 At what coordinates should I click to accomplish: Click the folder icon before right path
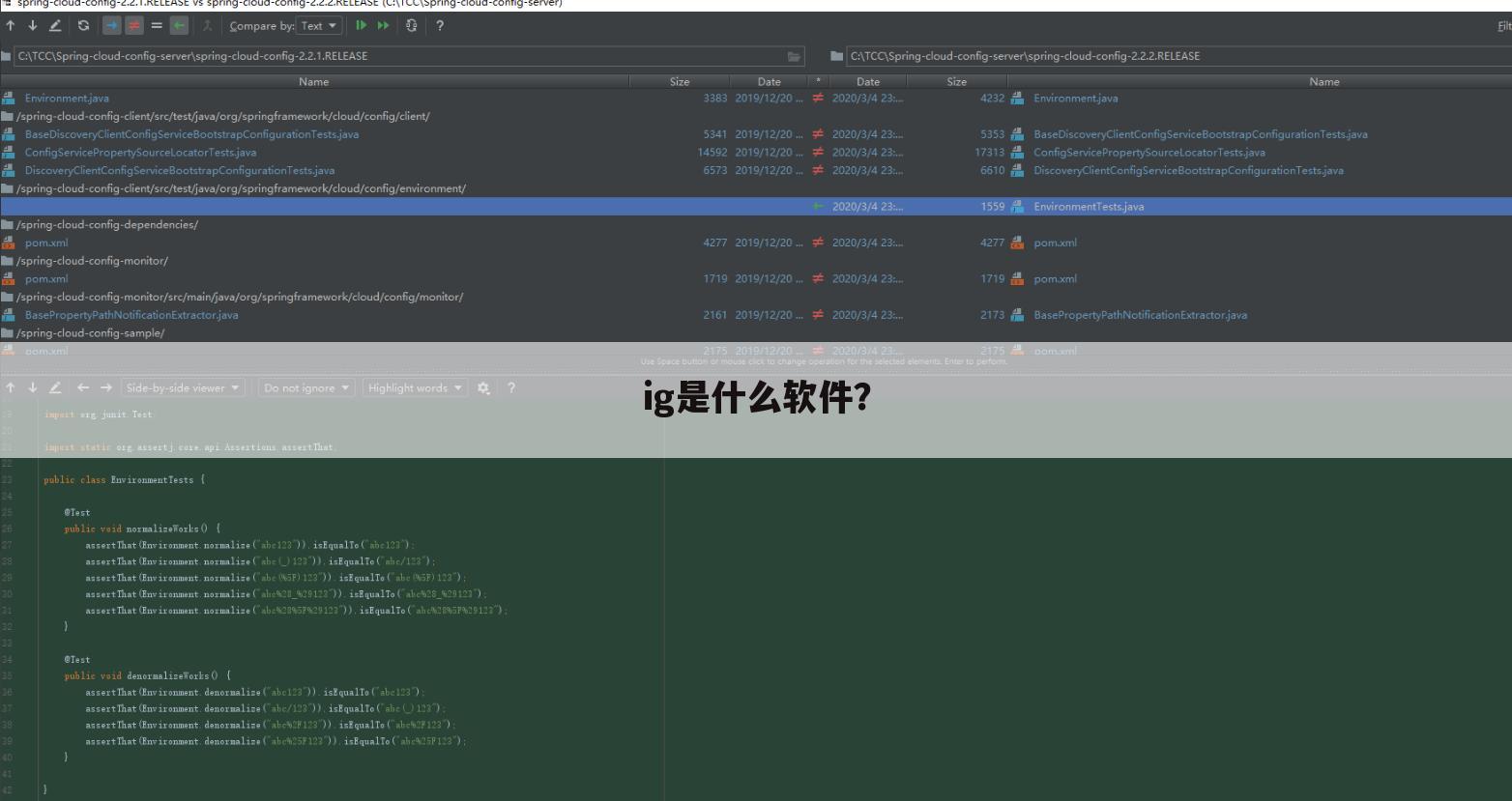(836, 56)
